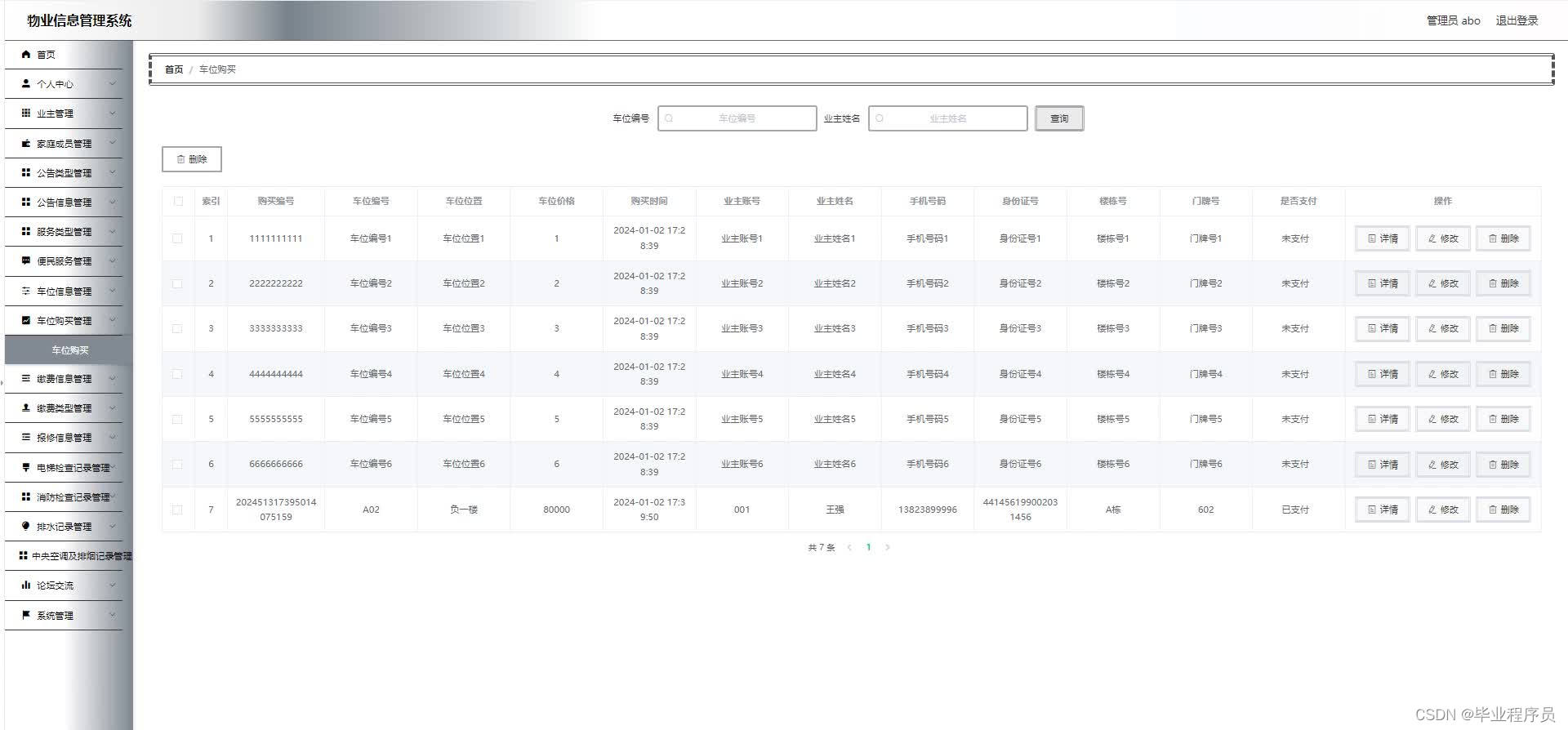Click the checkmark icon of 车位购买管理
1568x730 pixels.
[26, 320]
